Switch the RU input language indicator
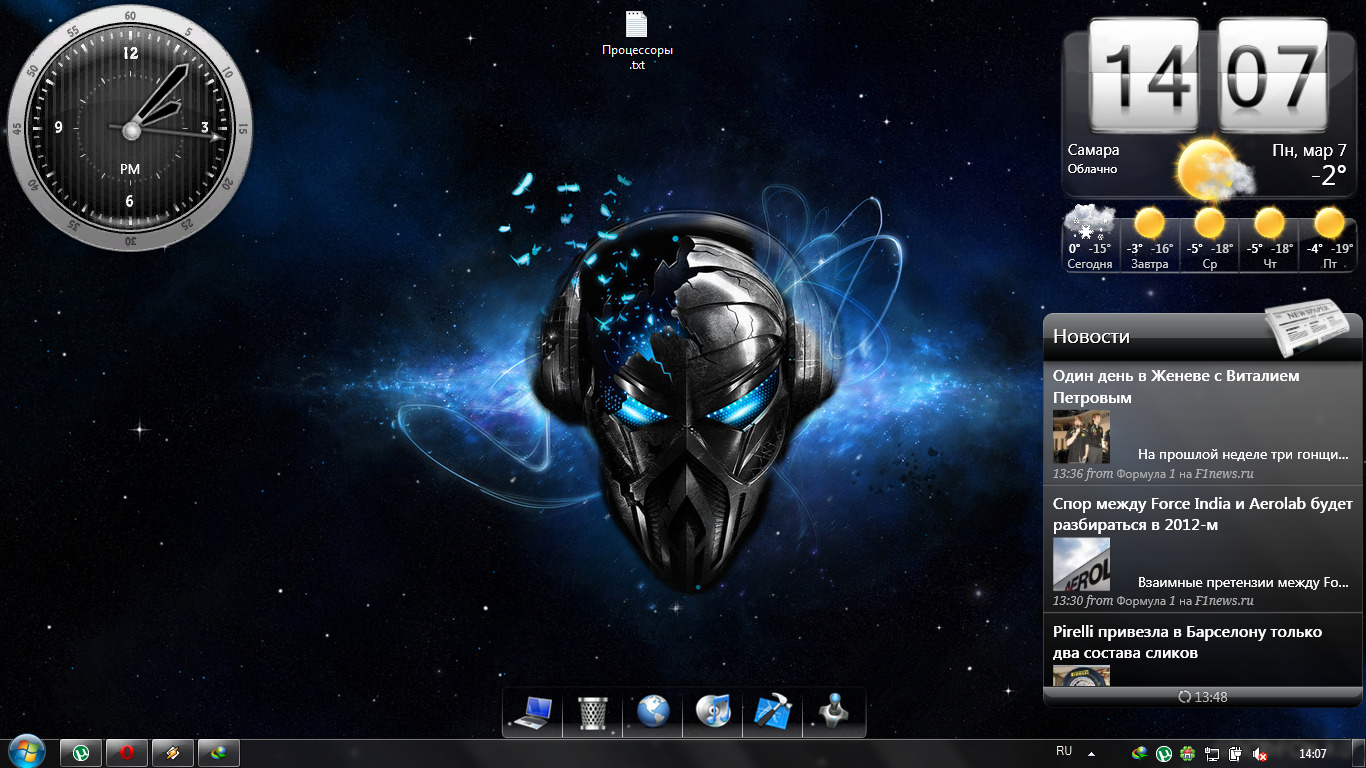 tap(1064, 751)
